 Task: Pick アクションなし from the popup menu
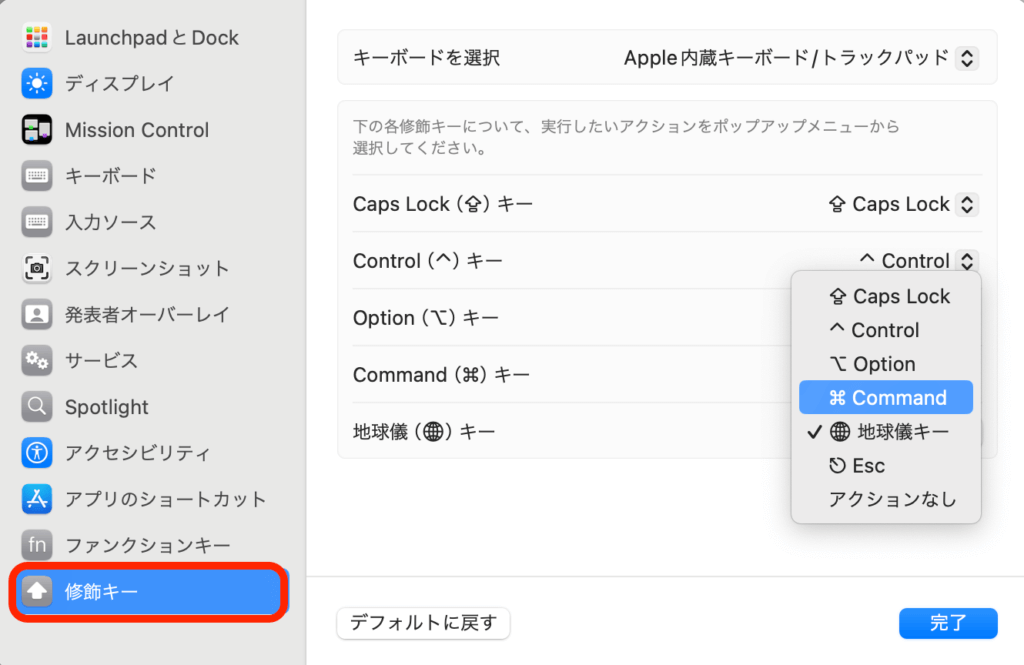(892, 500)
